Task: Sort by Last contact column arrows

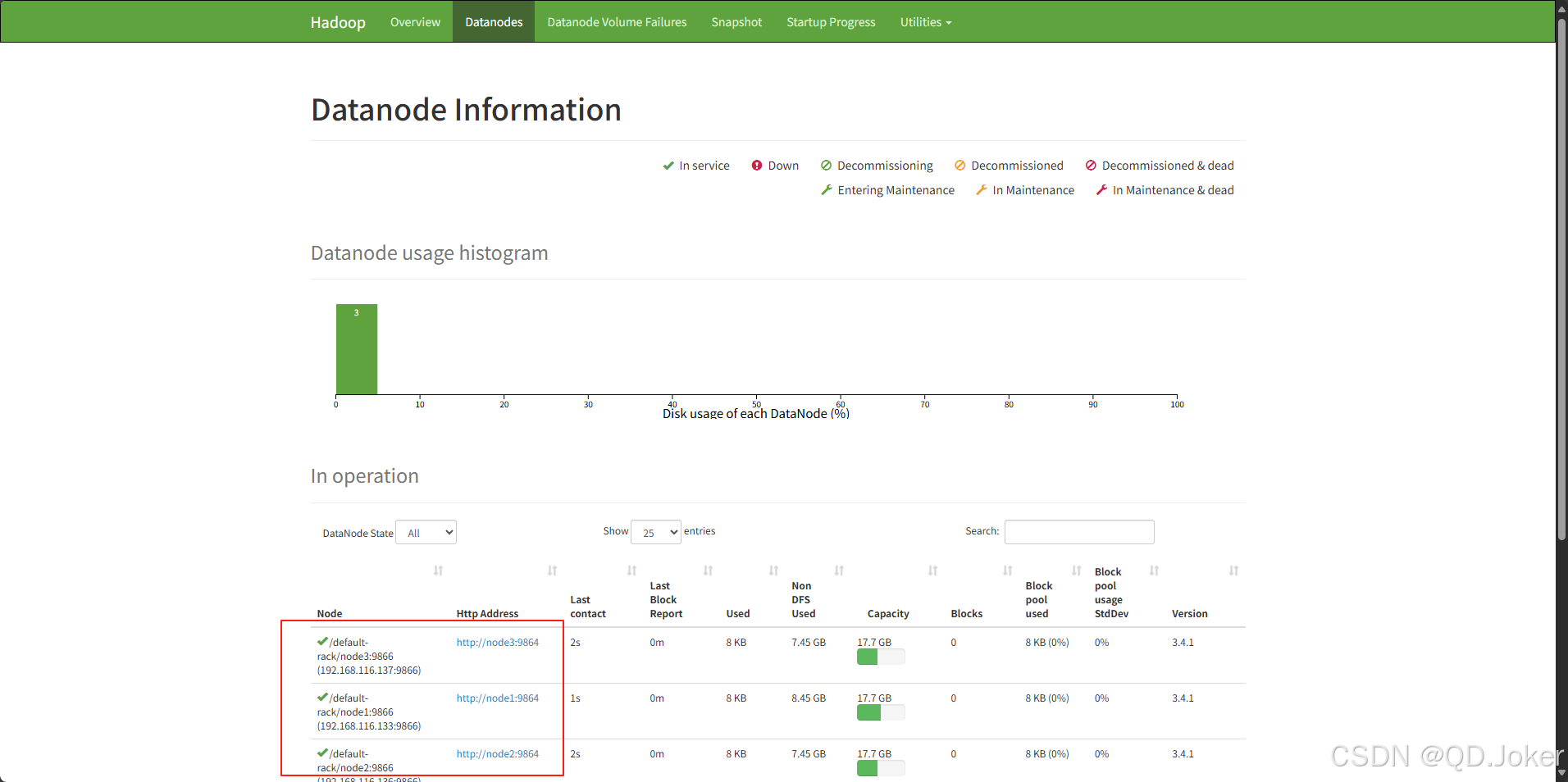Action: (631, 571)
